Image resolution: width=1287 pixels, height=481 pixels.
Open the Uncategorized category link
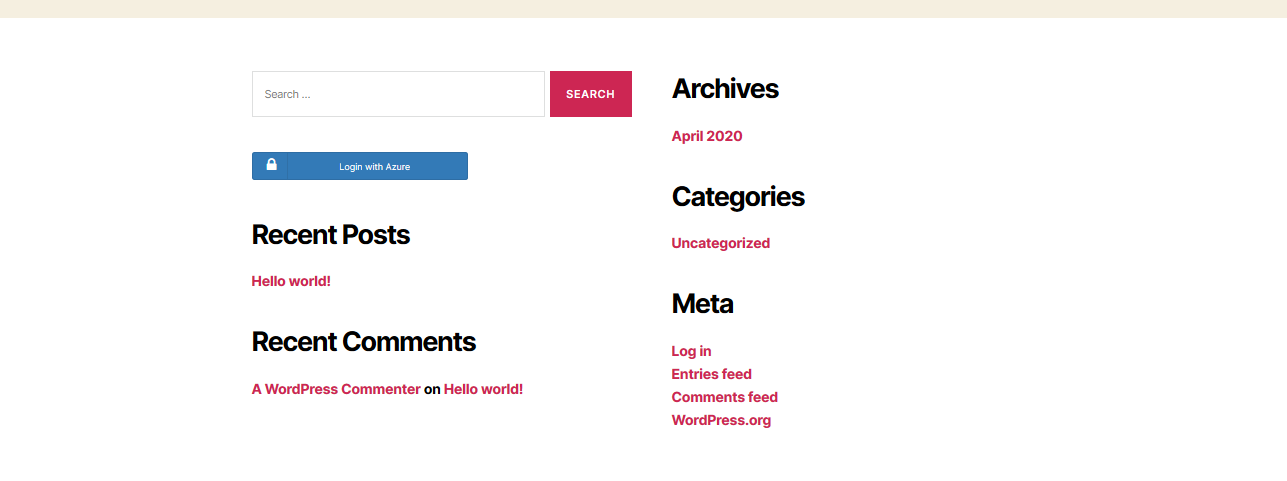pyautogui.click(x=721, y=243)
